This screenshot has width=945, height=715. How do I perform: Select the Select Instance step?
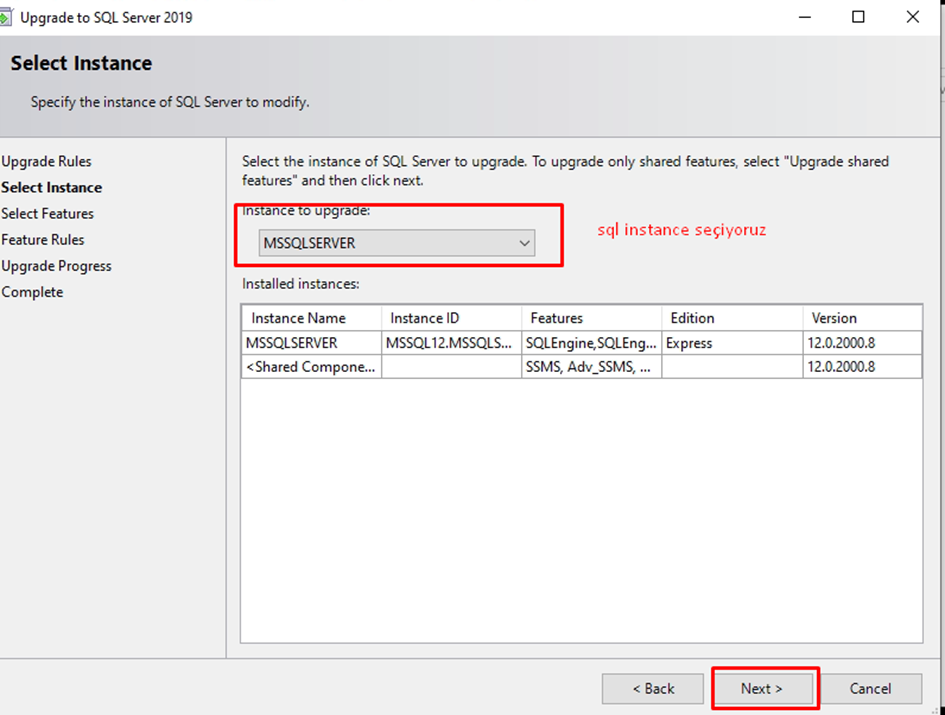[x=52, y=187]
